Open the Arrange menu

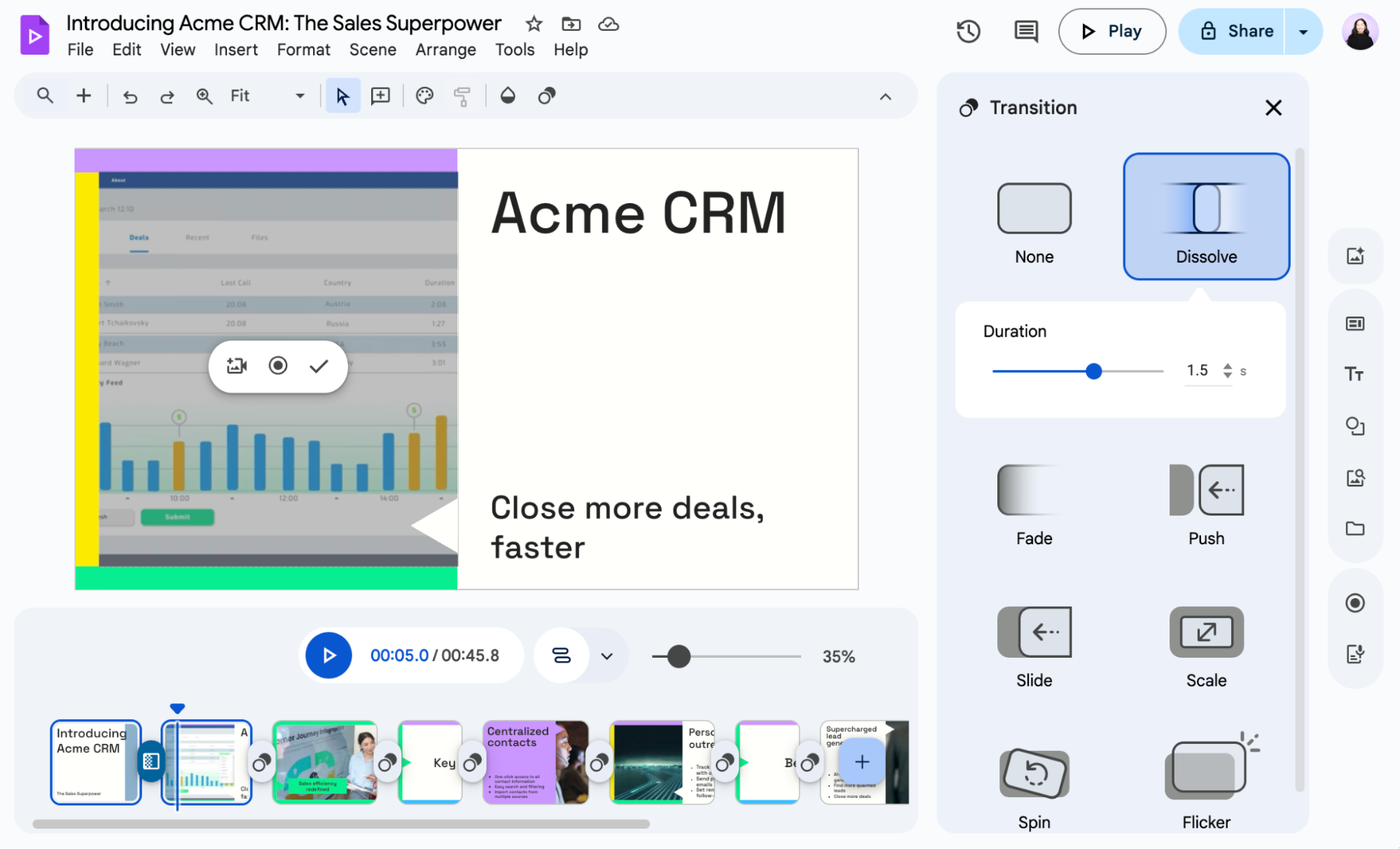[445, 50]
